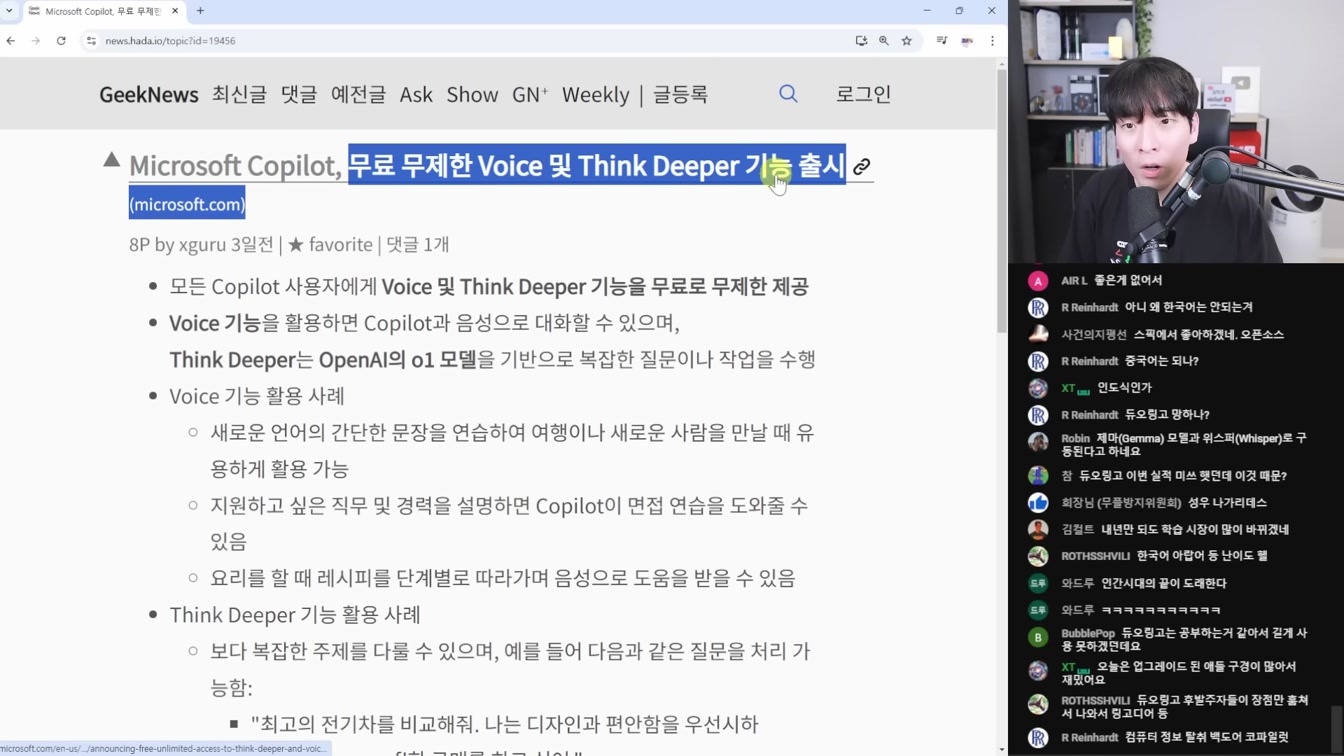Click the profile avatar in Chrome toolbar
The image size is (1344, 756).
[x=967, y=41]
